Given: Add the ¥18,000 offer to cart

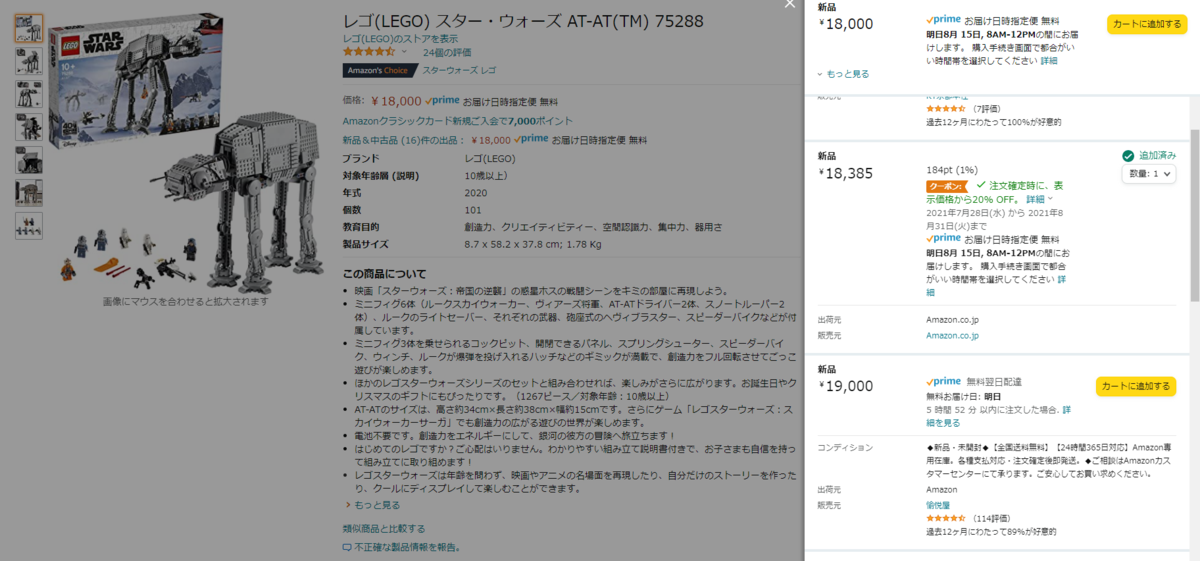Looking at the screenshot, I should coord(1145,24).
